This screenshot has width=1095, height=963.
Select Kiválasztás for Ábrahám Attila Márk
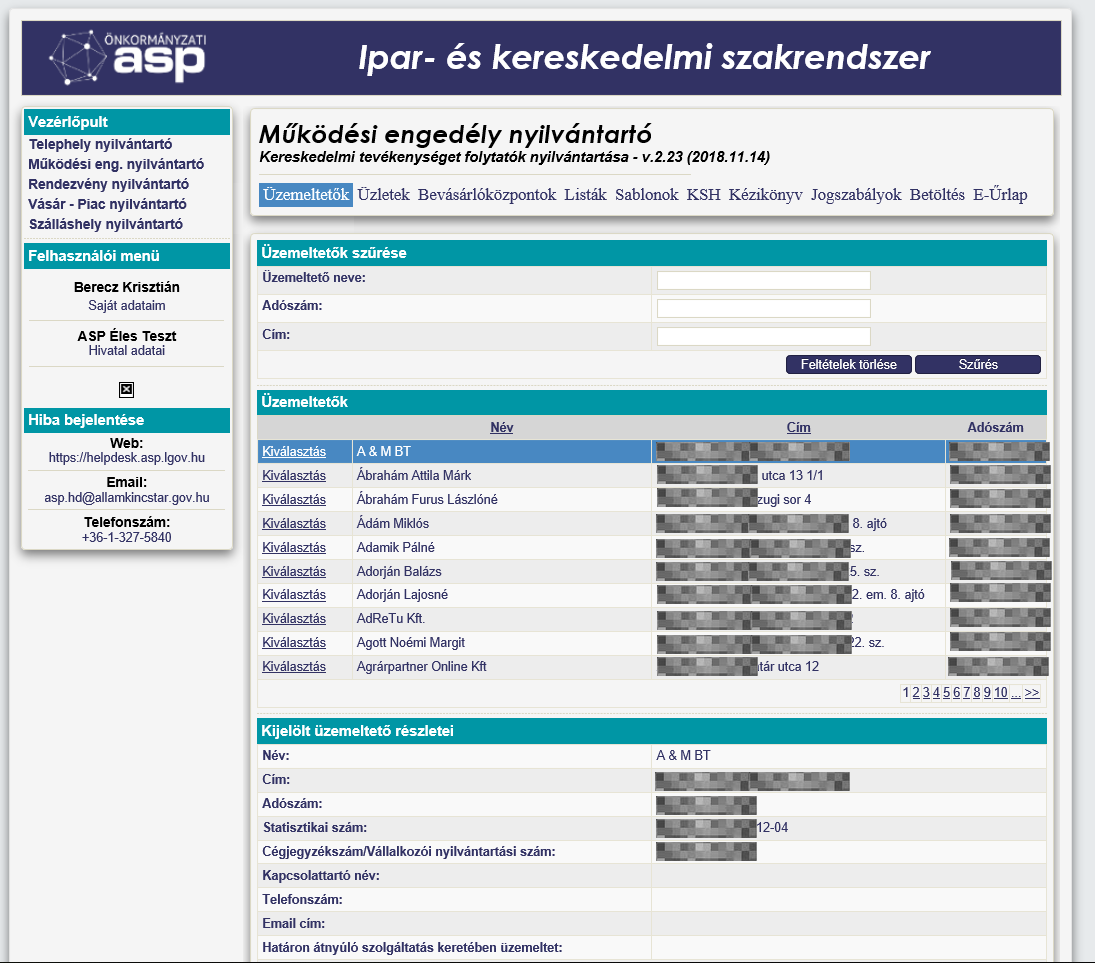coord(294,476)
